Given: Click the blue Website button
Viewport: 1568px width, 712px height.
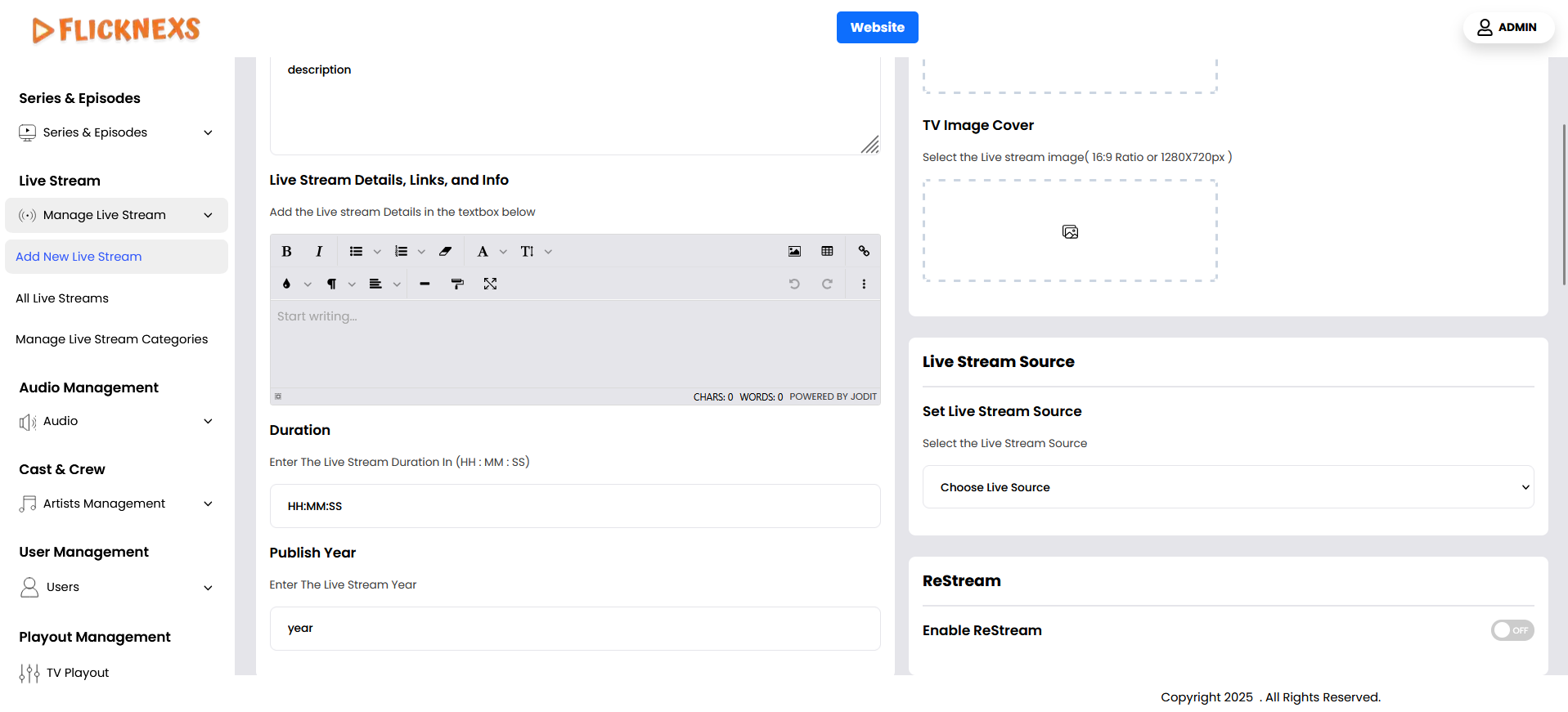Looking at the screenshot, I should click(877, 27).
